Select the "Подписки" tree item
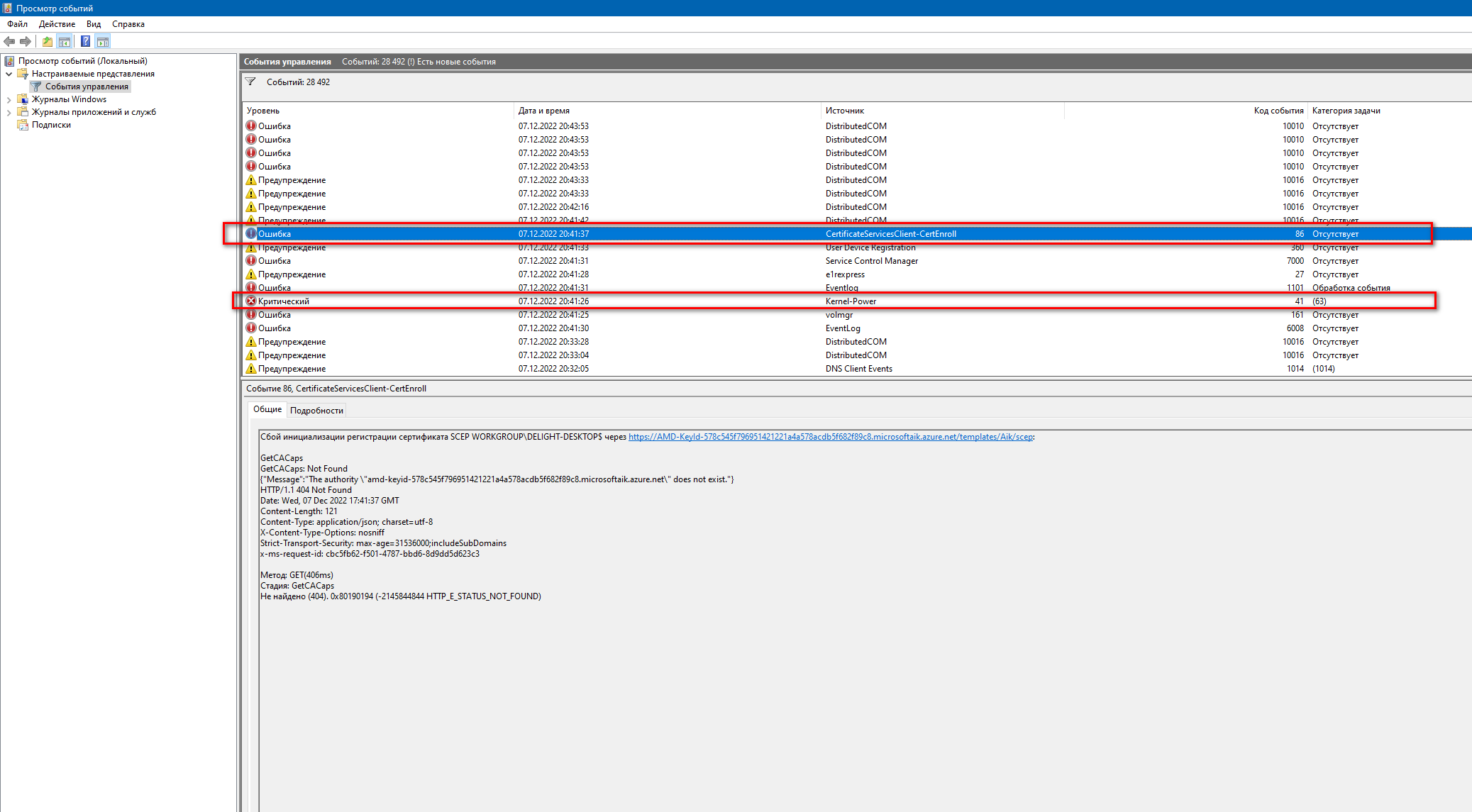This screenshot has width=1472, height=812. pos(51,125)
